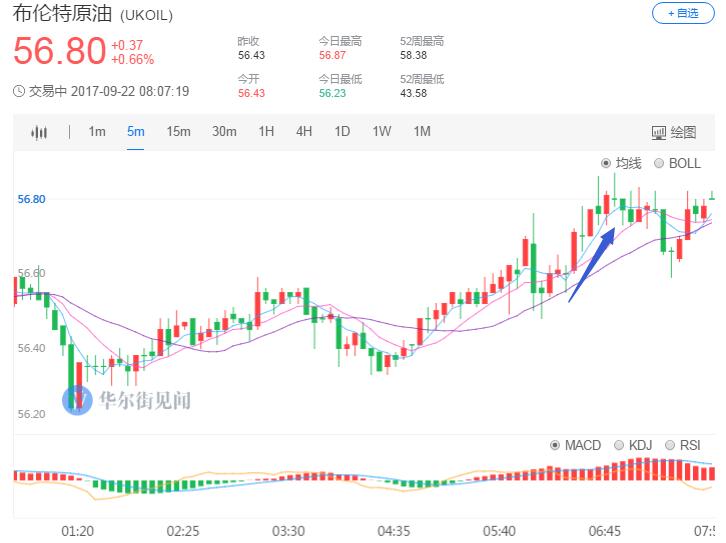Select the RSI indicator radio
The image size is (726, 543).
[x=670, y=445]
